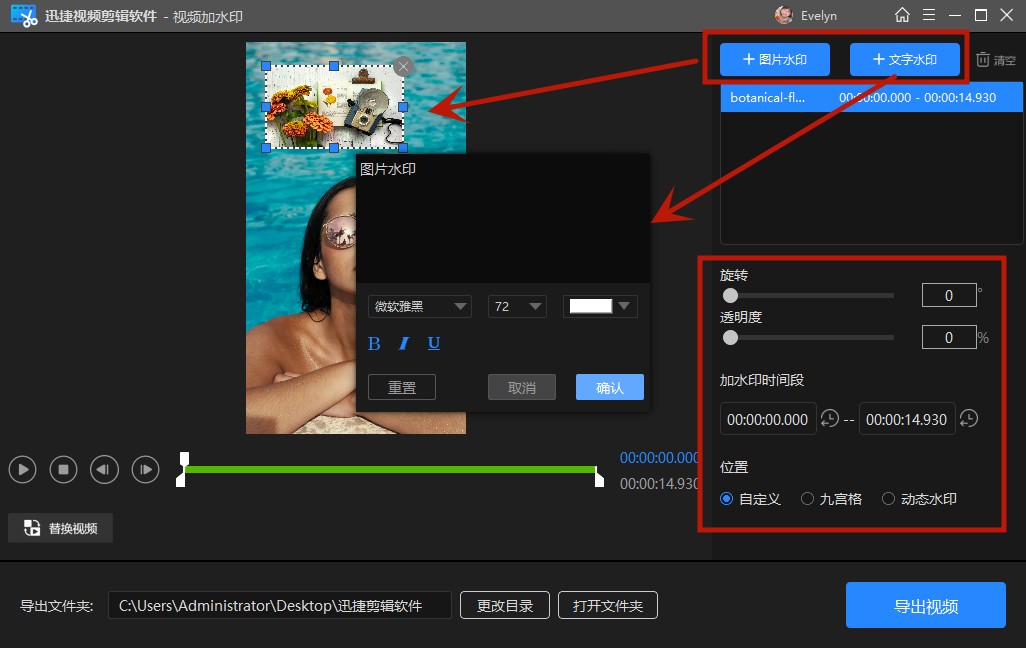This screenshot has width=1026, height=648.
Task: Click the 清空 trash icon to clear watermarks
Action: pos(983,60)
